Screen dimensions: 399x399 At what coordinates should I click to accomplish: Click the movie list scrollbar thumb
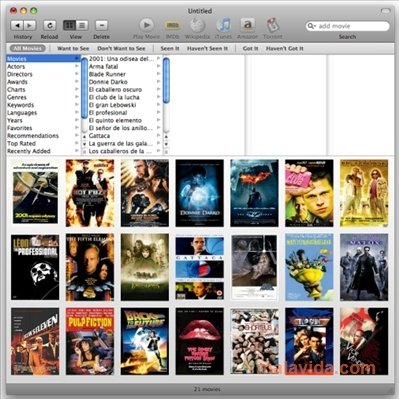pos(166,80)
